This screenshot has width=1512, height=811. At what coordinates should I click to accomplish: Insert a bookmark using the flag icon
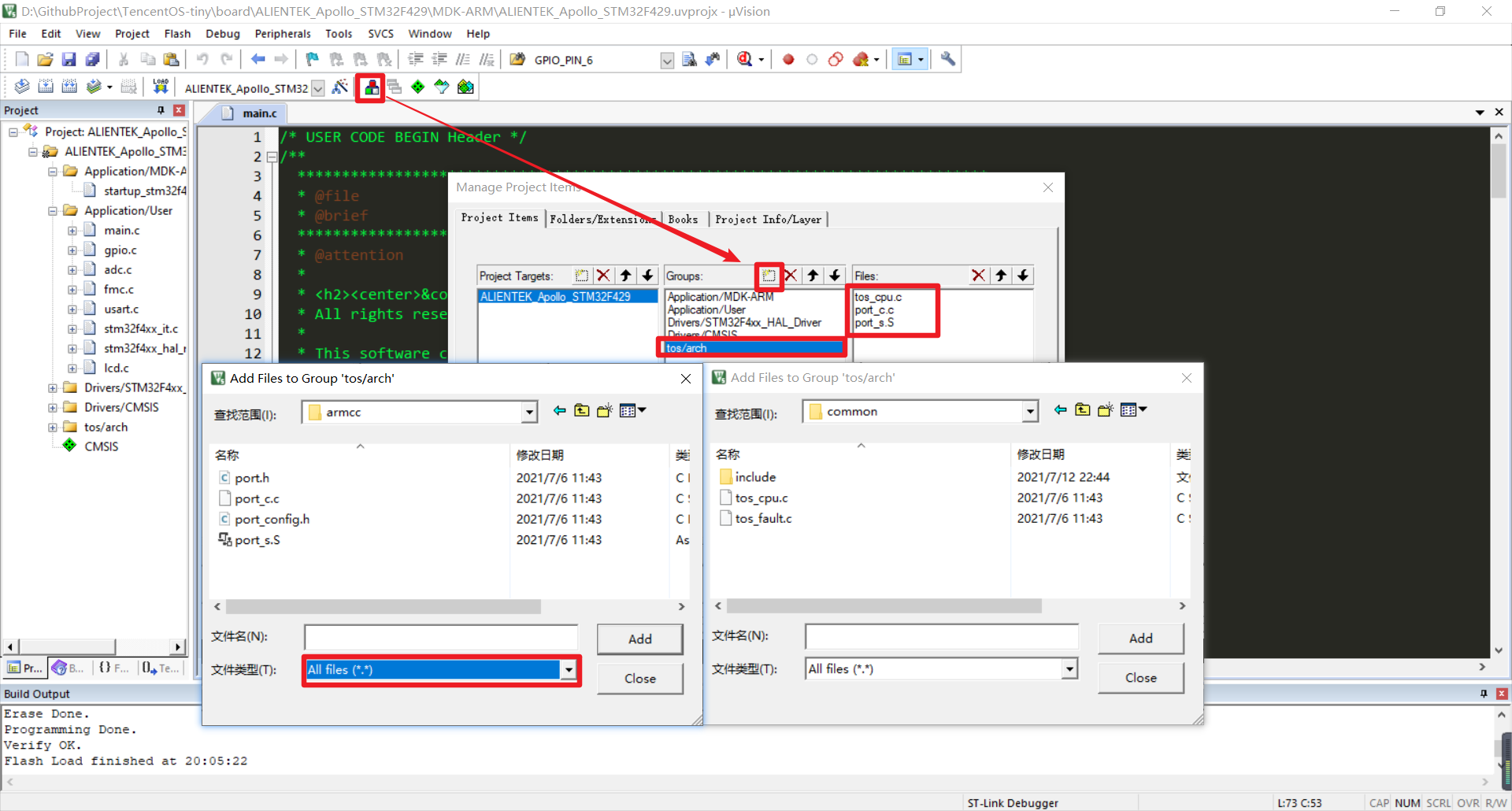313,59
